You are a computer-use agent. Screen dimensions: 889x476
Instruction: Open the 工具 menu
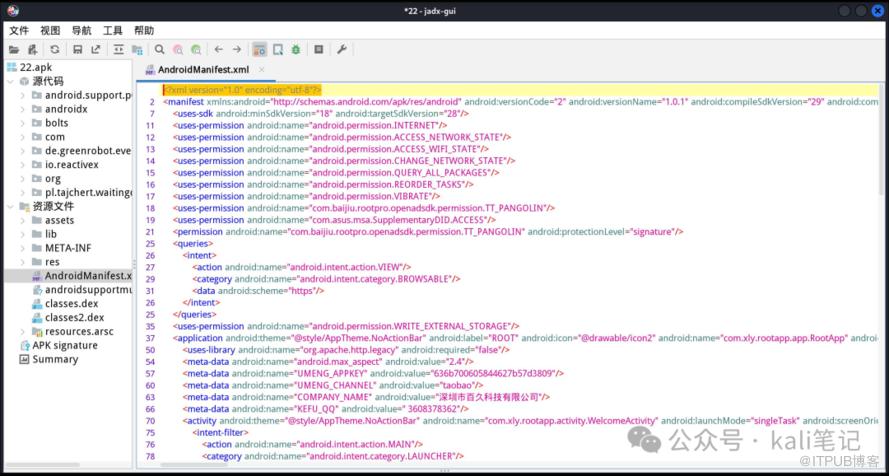tap(113, 30)
